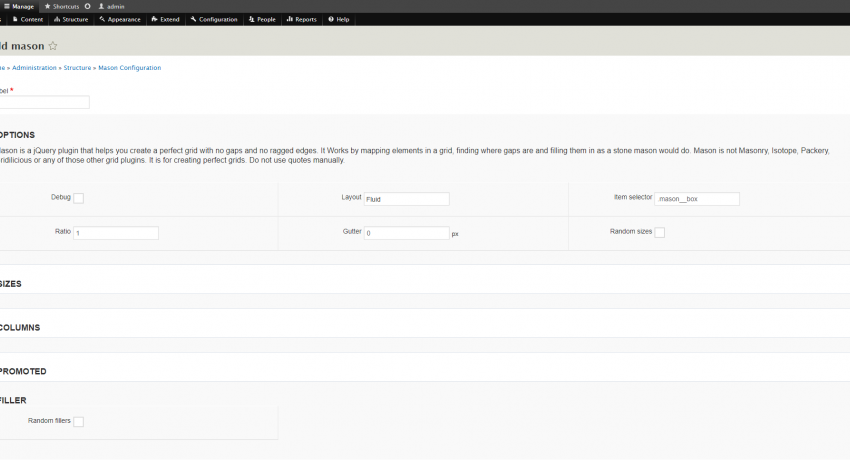Open the People admin menu
Viewport: 850px width, 460px height.
pos(262,20)
